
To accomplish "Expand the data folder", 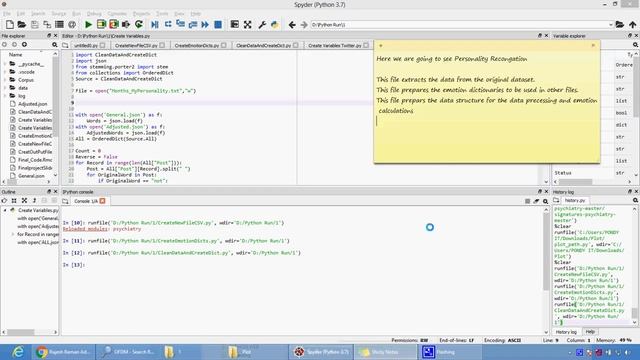I will [x=5, y=88].
